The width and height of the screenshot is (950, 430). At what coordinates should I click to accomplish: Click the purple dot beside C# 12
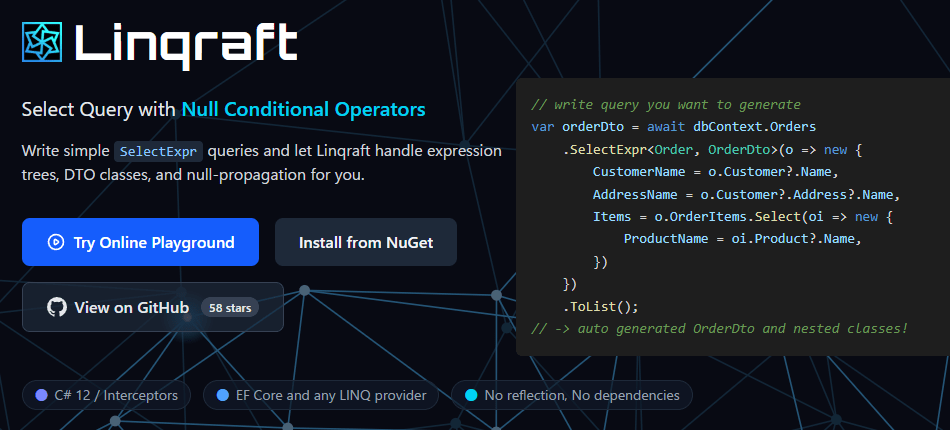point(42,395)
